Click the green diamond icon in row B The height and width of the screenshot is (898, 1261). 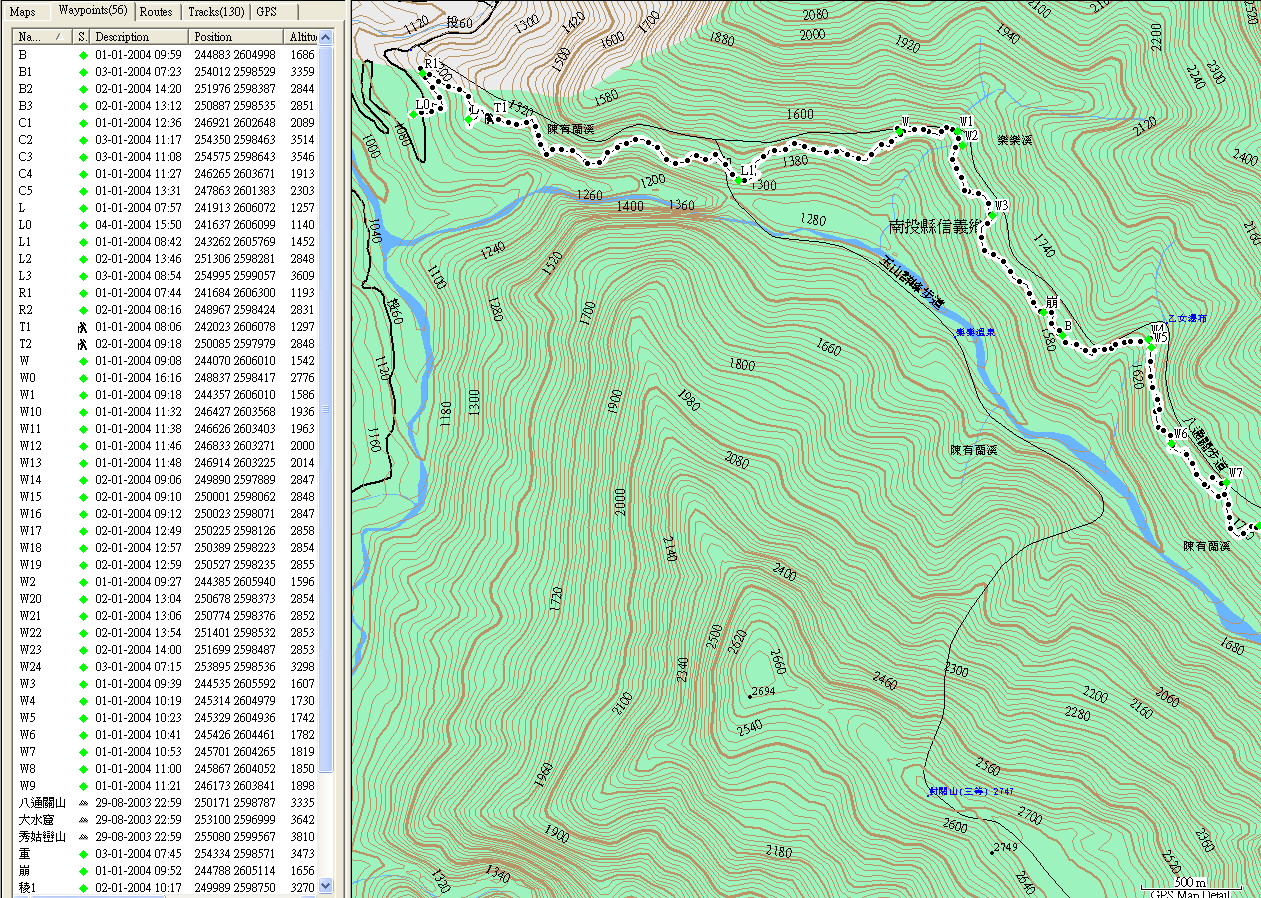click(x=83, y=55)
